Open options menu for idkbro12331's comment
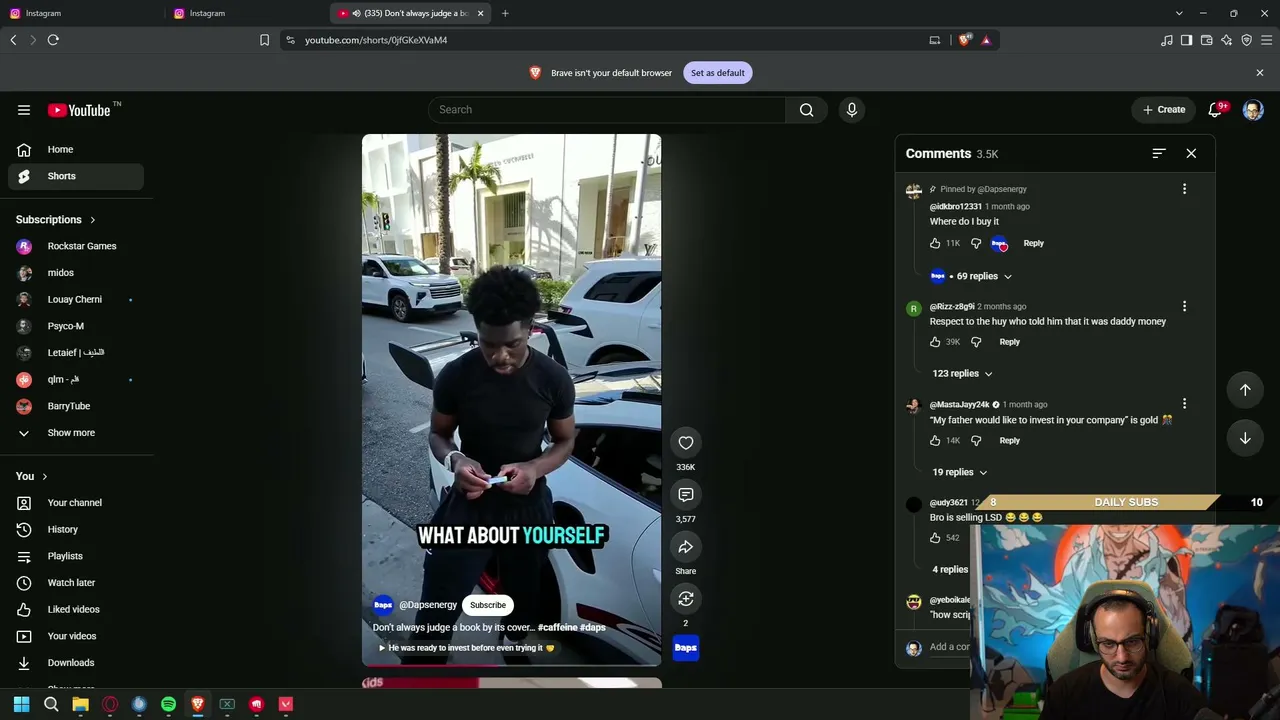 coord(1184,189)
